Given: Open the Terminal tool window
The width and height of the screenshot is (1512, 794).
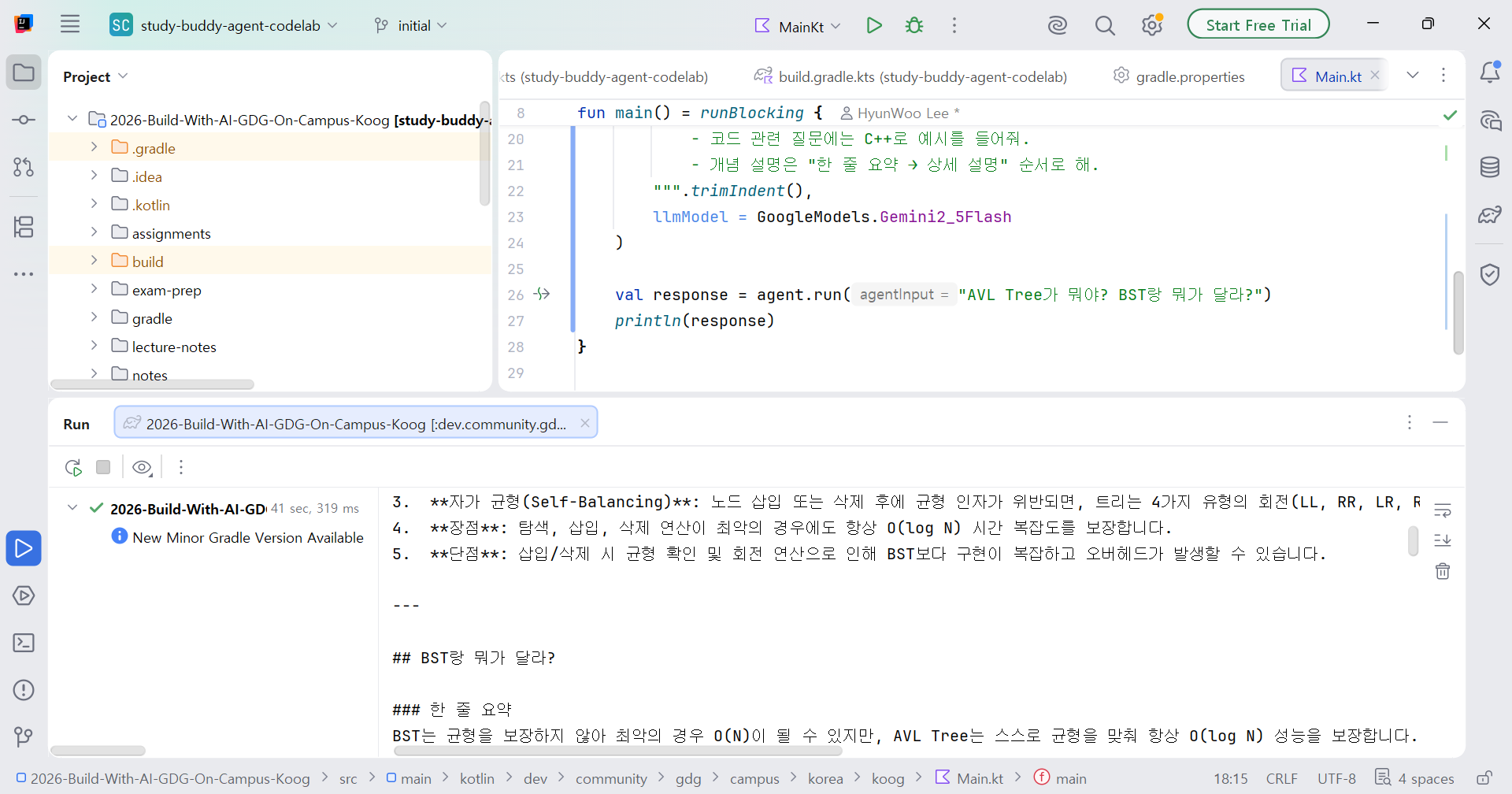Looking at the screenshot, I should pyautogui.click(x=24, y=643).
